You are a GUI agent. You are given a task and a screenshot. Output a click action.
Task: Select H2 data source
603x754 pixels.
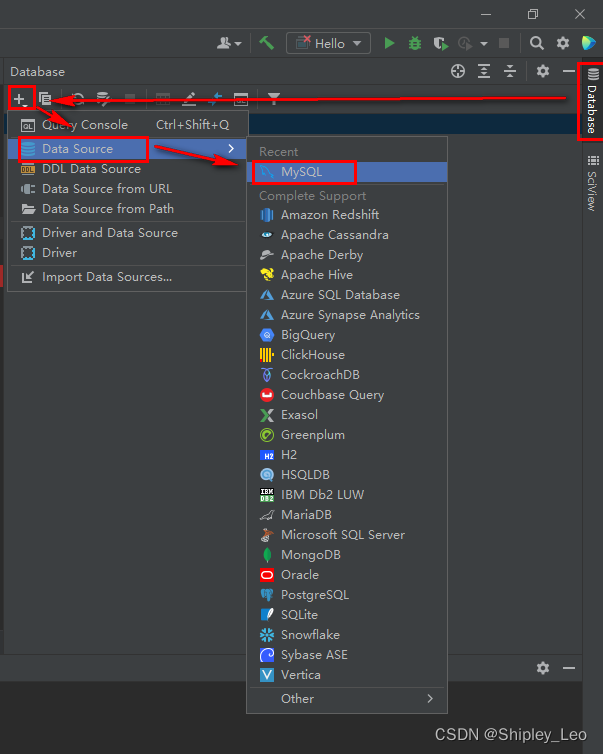(x=347, y=455)
